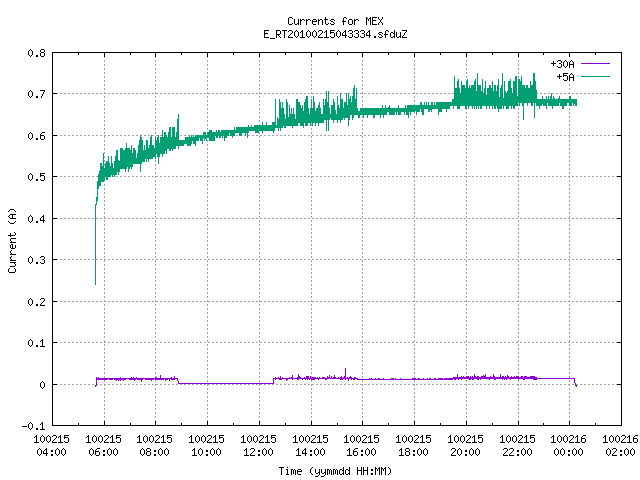
Task: Click the x-axis label '100215 20:00'
Action: pyautogui.click(x=465, y=446)
